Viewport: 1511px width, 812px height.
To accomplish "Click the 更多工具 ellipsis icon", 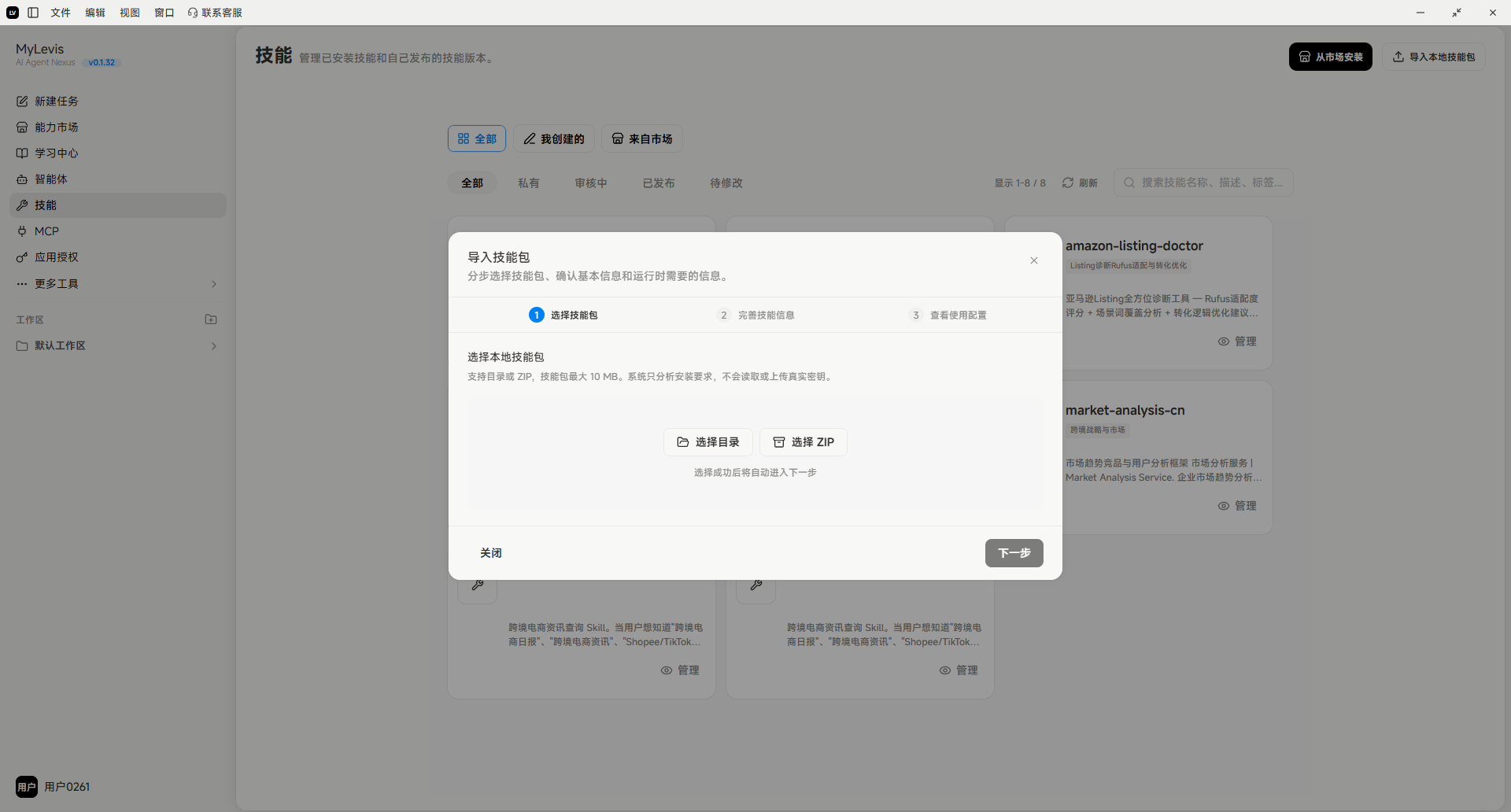I will (x=22, y=284).
